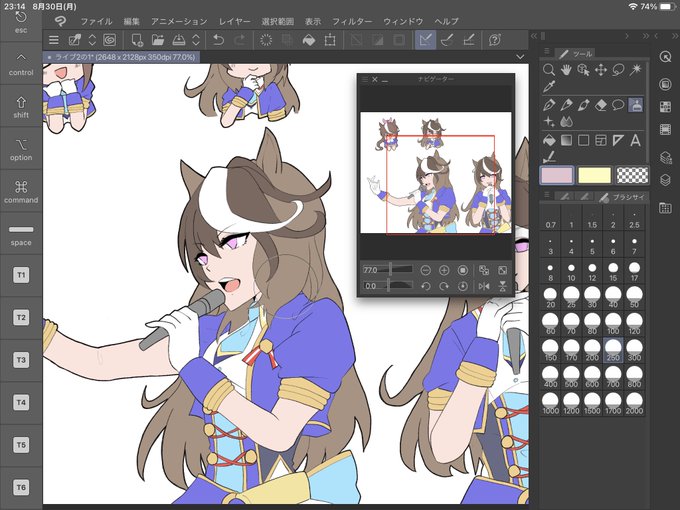Image resolution: width=680 pixels, height=510 pixels.
Task: Open the Tool palette menu icon
Action: [x=547, y=52]
